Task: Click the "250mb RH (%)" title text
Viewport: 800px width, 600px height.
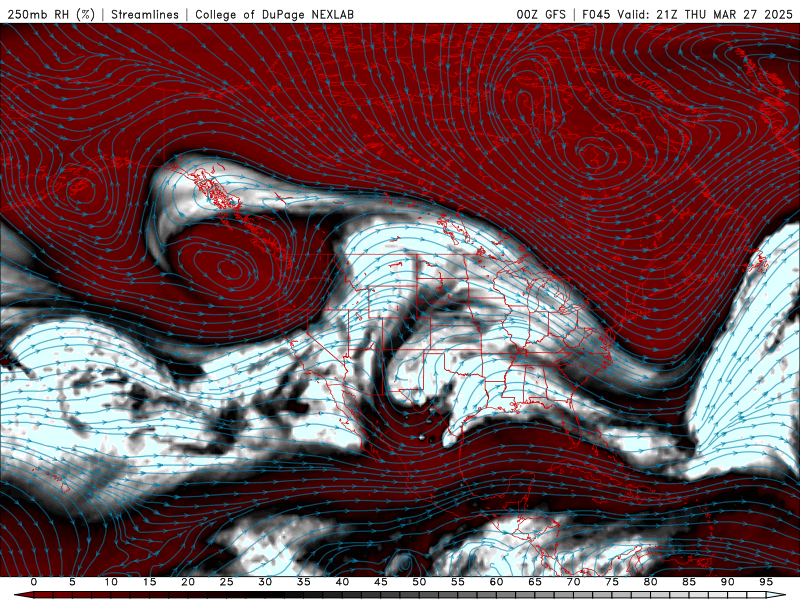Action: [51, 14]
